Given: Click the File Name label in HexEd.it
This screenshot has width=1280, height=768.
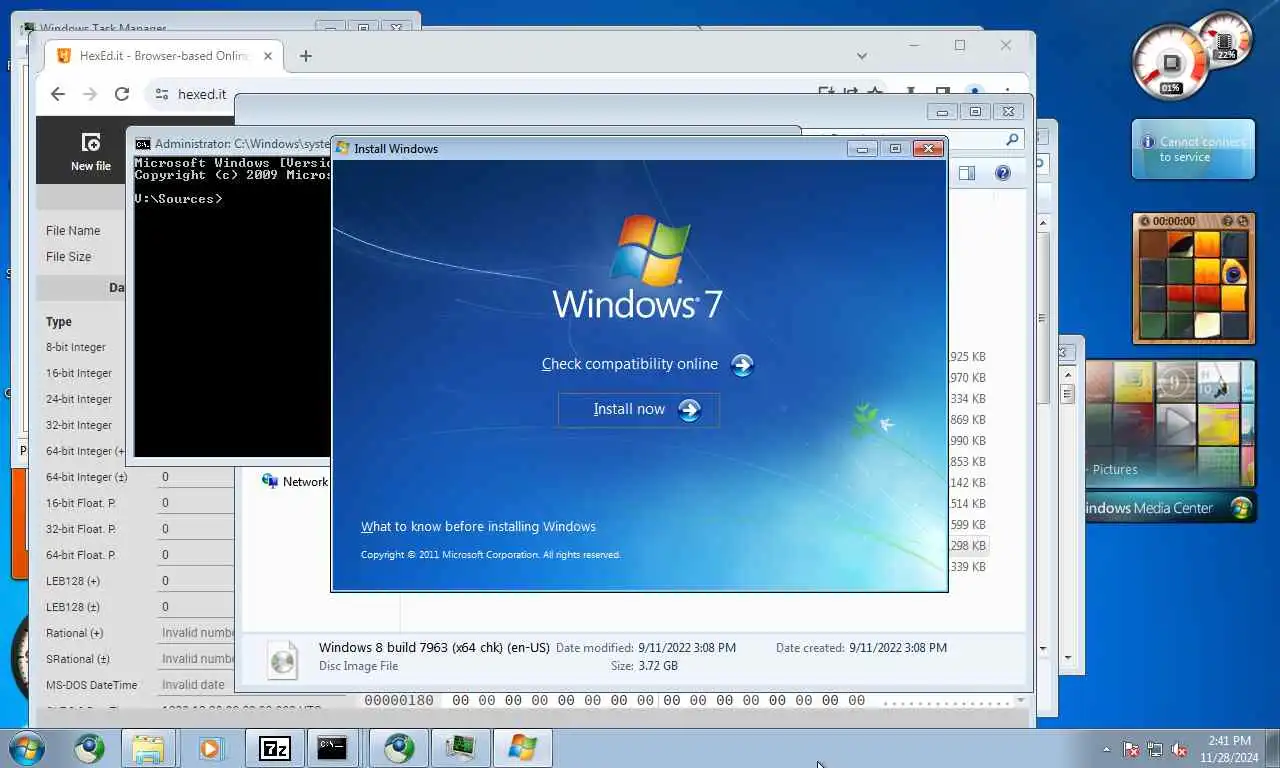Looking at the screenshot, I should pos(73,230).
